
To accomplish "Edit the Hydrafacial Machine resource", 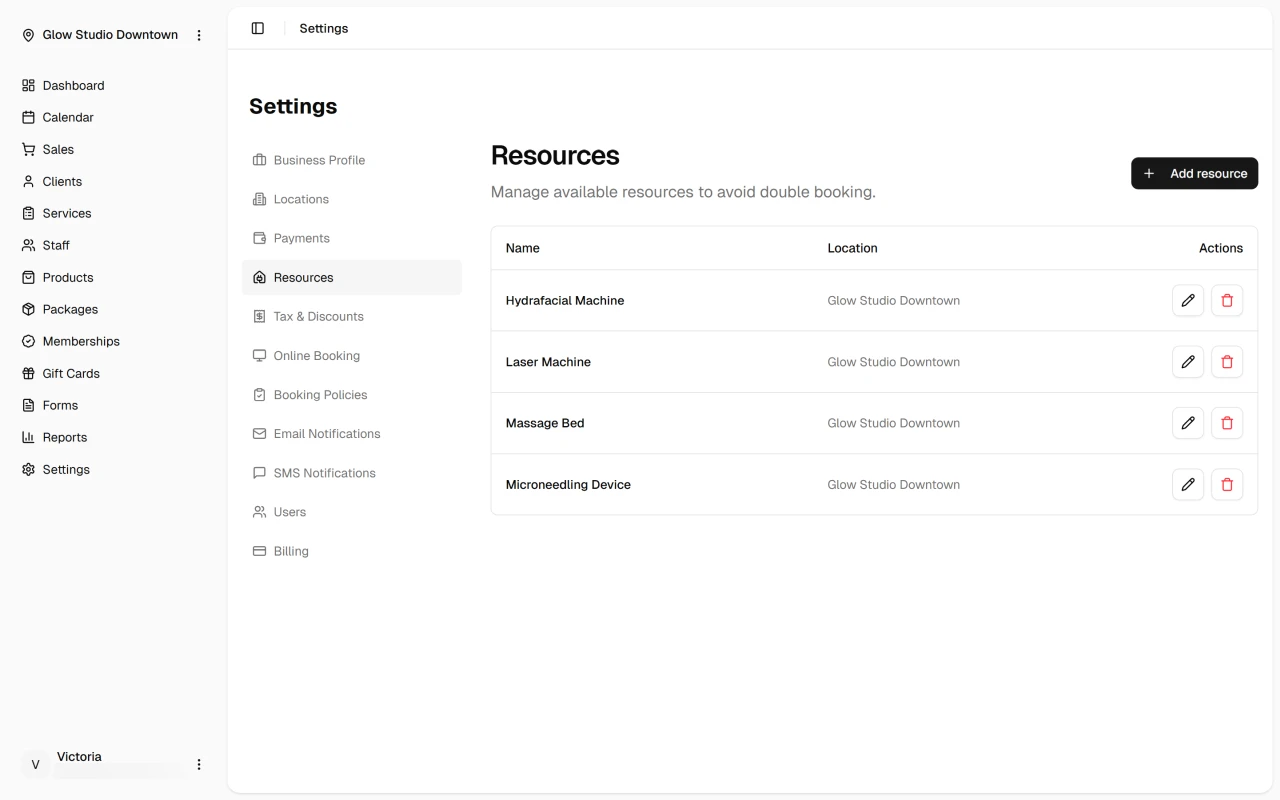I will [x=1188, y=300].
